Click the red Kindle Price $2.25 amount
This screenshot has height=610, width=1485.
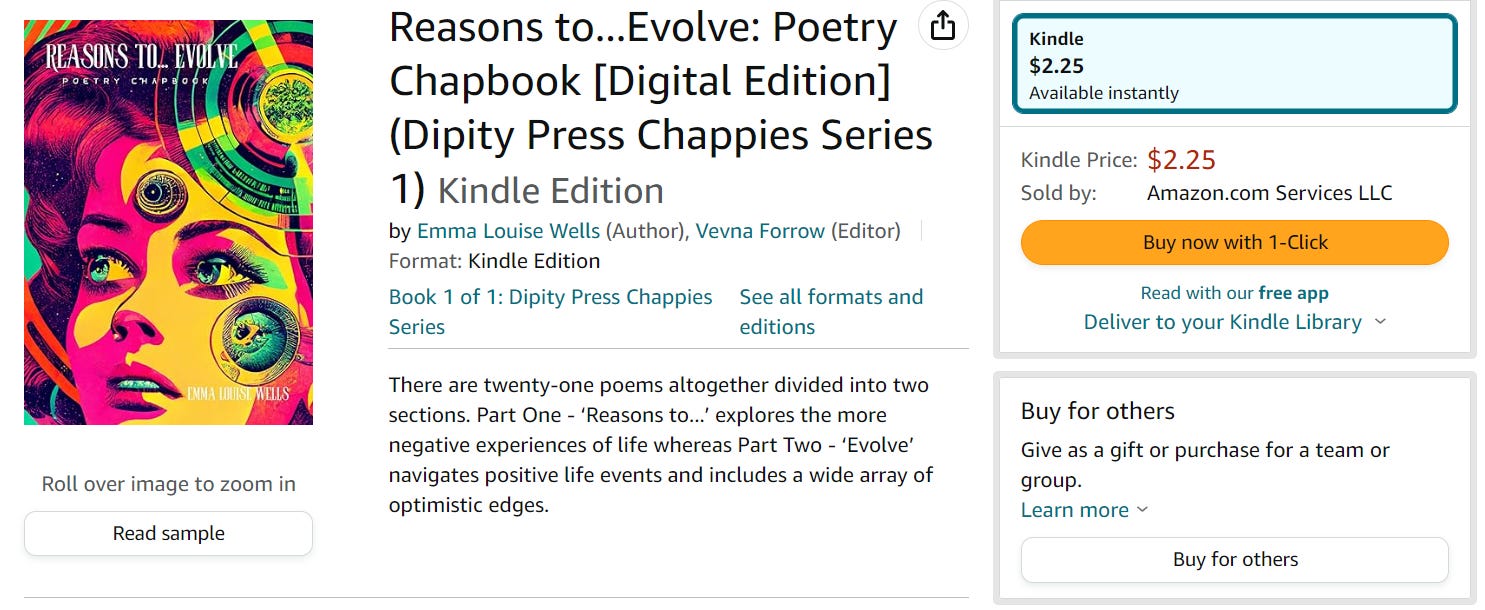(1181, 160)
